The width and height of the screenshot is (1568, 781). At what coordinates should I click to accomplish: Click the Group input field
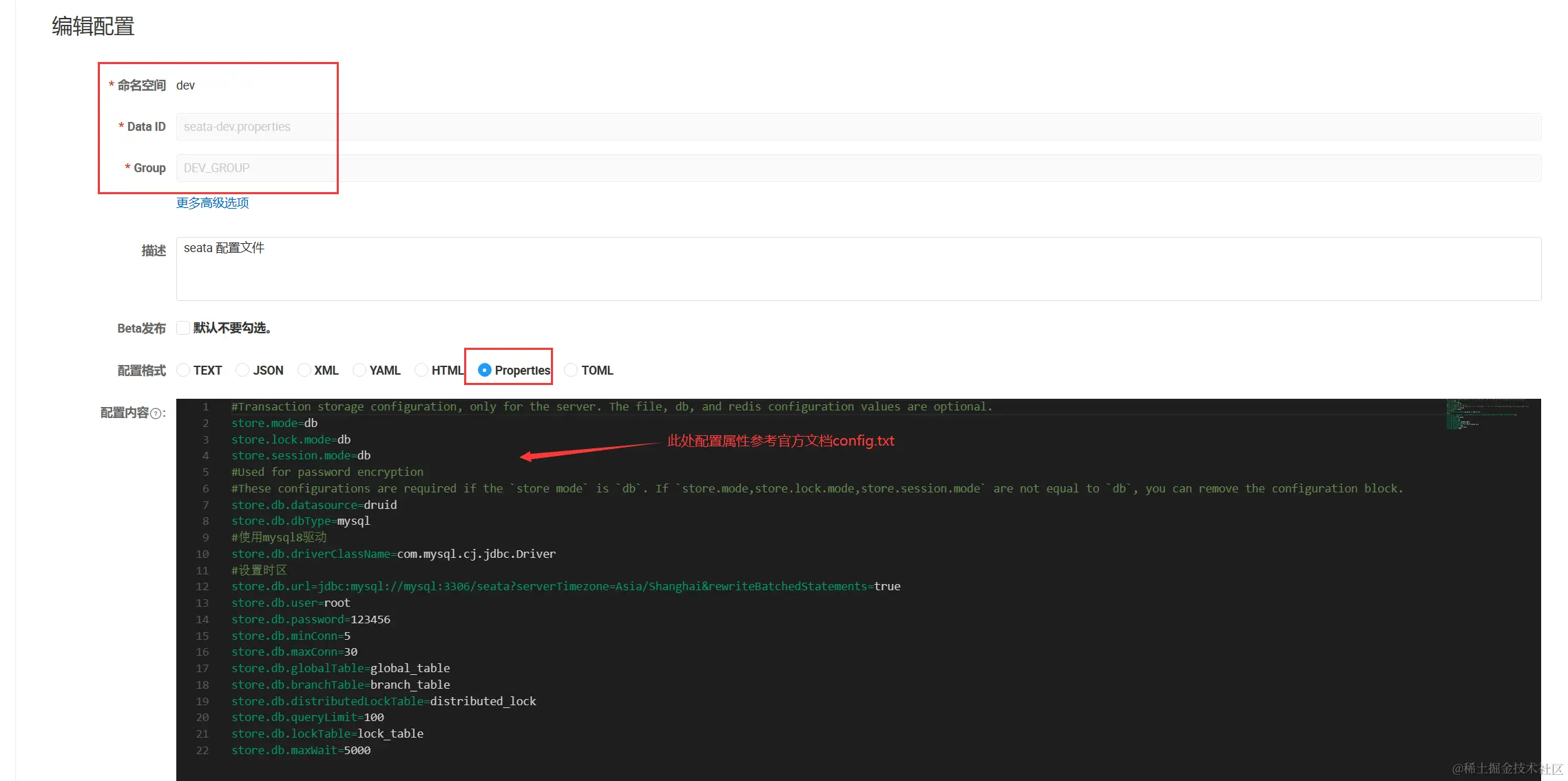(858, 168)
